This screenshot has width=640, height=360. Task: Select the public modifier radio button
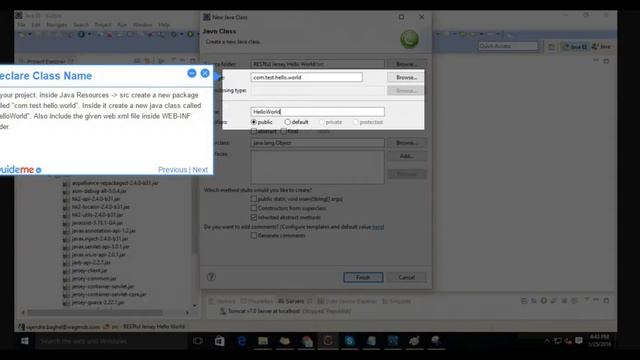(254, 122)
